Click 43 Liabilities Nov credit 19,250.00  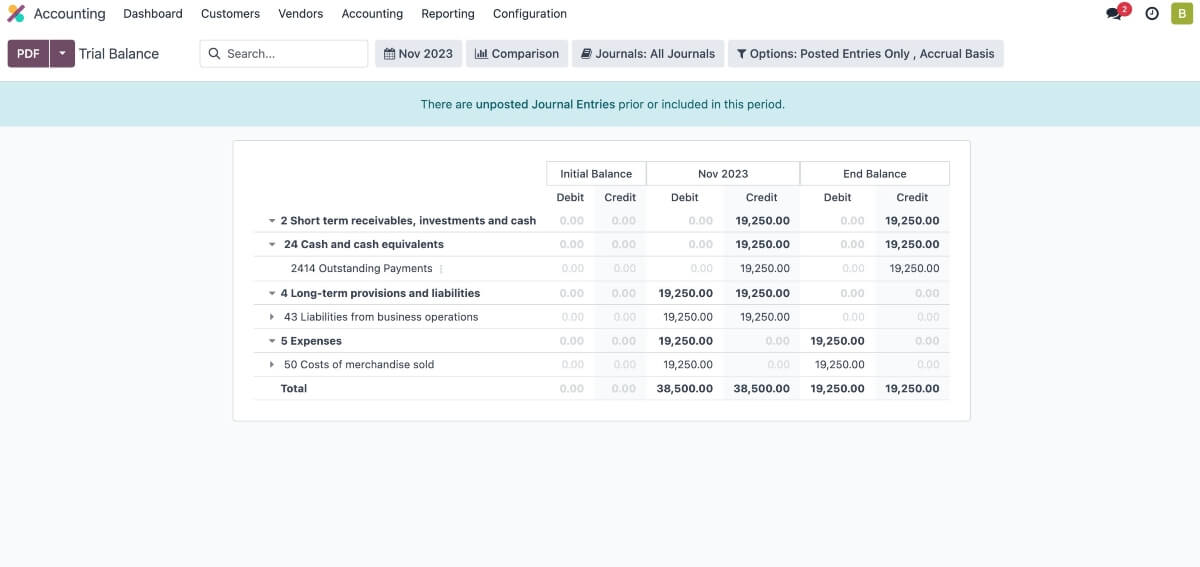(765, 317)
